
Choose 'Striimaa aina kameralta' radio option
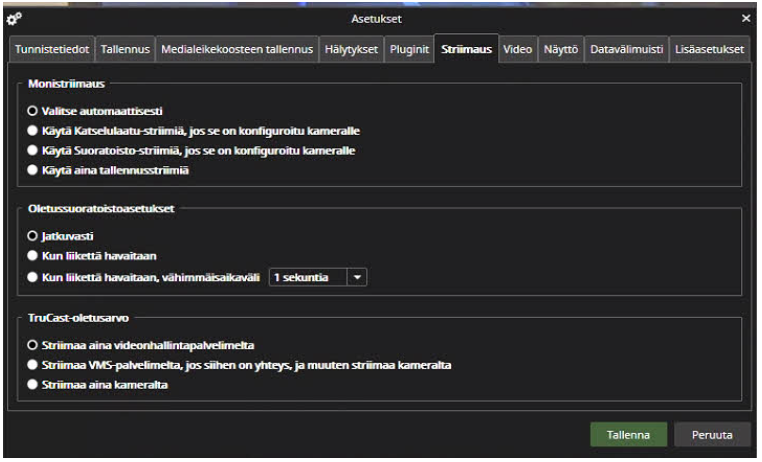(33, 384)
